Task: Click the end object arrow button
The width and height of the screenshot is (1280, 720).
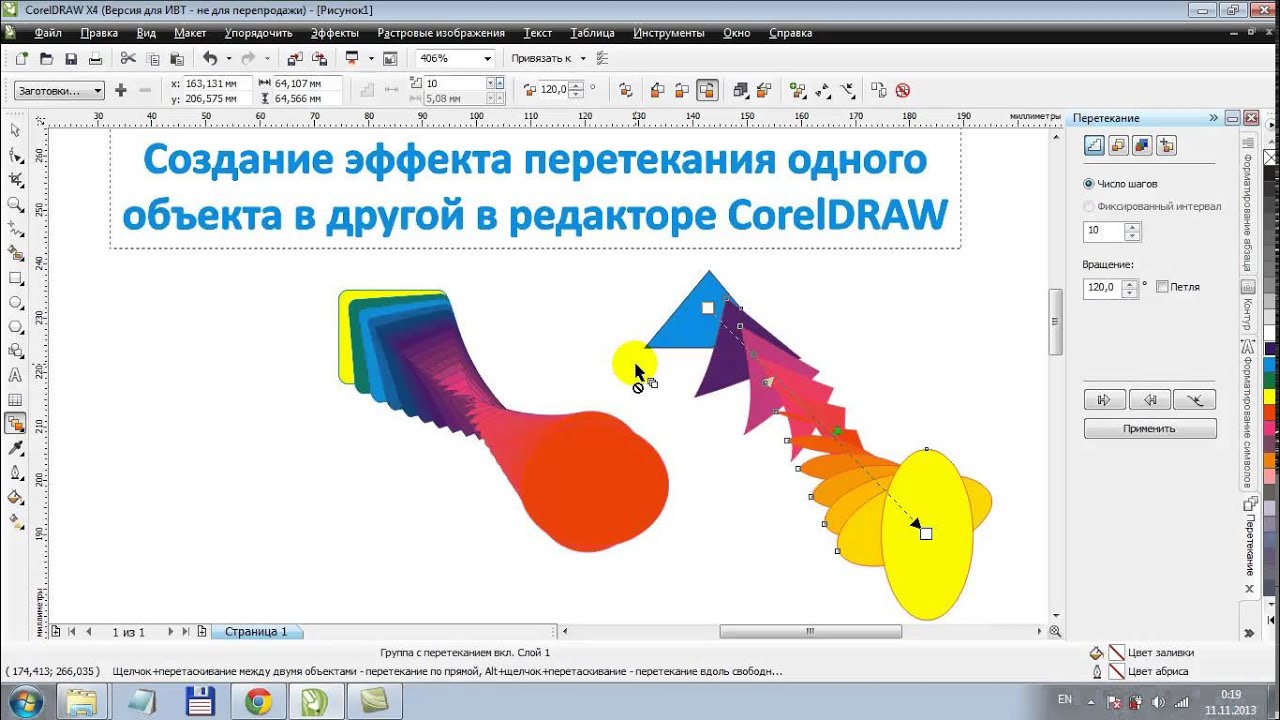Action: click(1150, 400)
